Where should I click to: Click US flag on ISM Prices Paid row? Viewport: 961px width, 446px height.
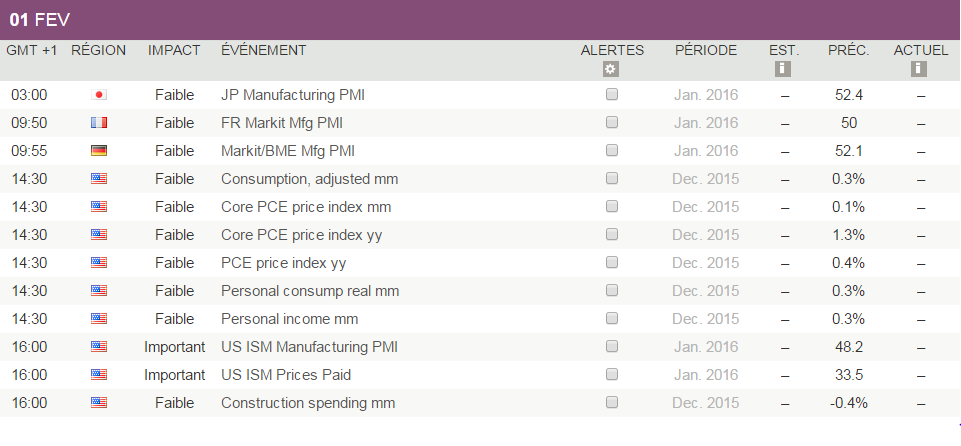point(99,375)
